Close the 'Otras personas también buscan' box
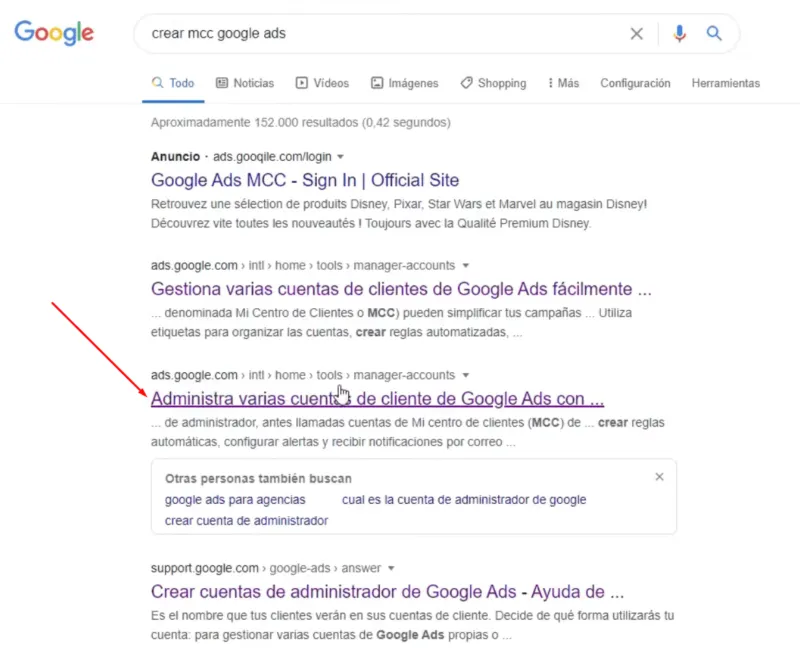Screen dimensions: 800x660 point(659,477)
